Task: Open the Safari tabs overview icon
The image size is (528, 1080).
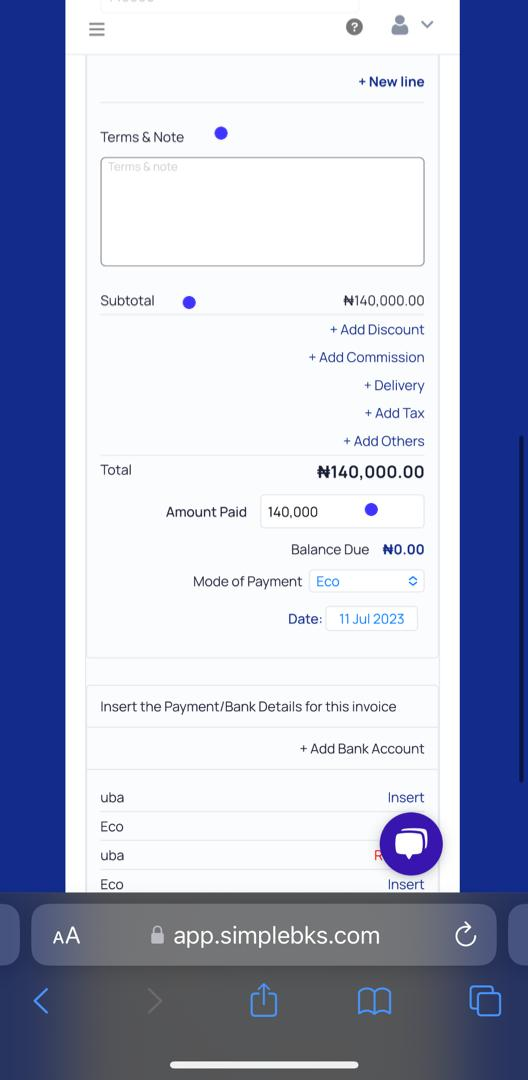Action: point(485,1001)
